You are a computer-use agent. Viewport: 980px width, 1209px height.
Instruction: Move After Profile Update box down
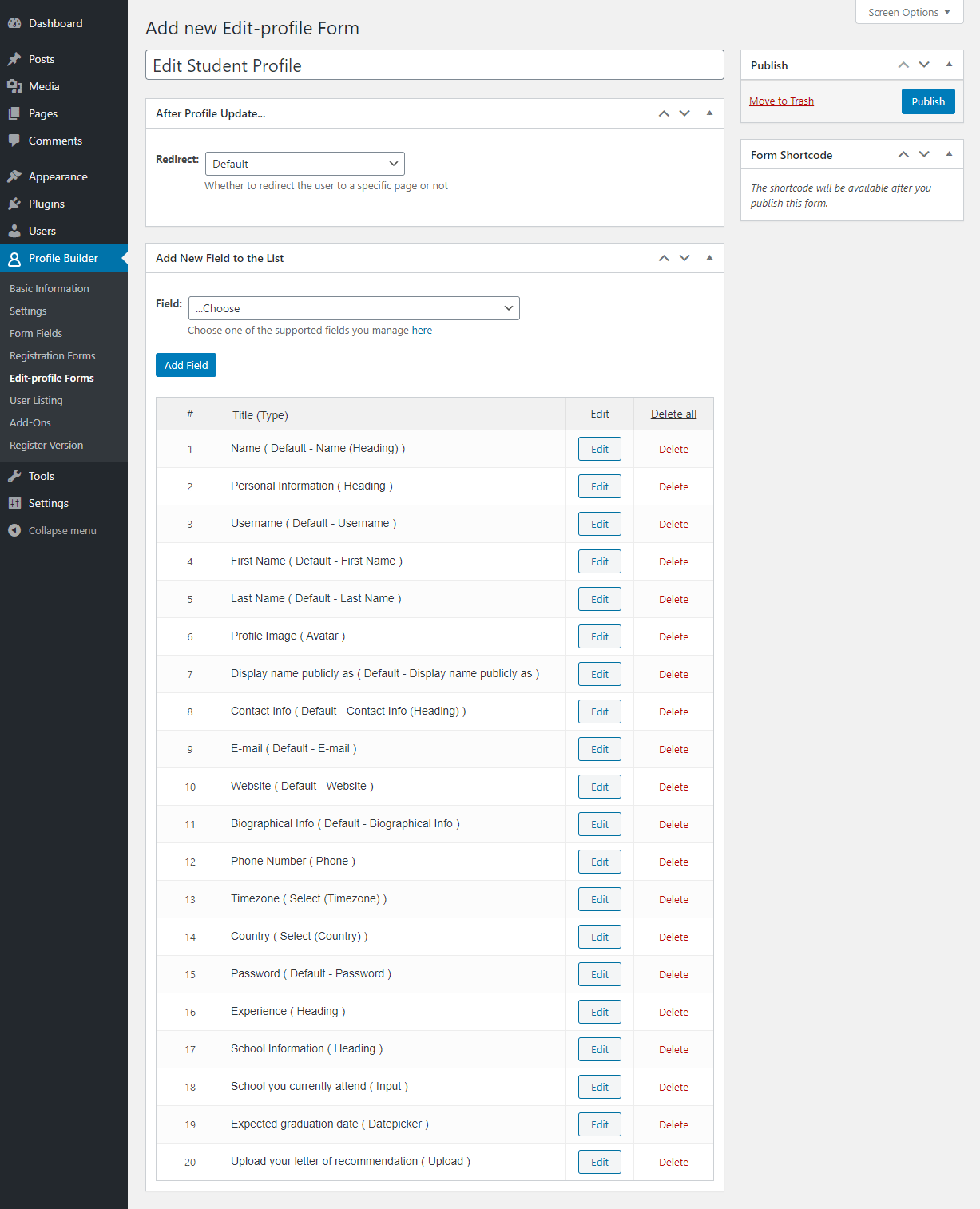[684, 113]
